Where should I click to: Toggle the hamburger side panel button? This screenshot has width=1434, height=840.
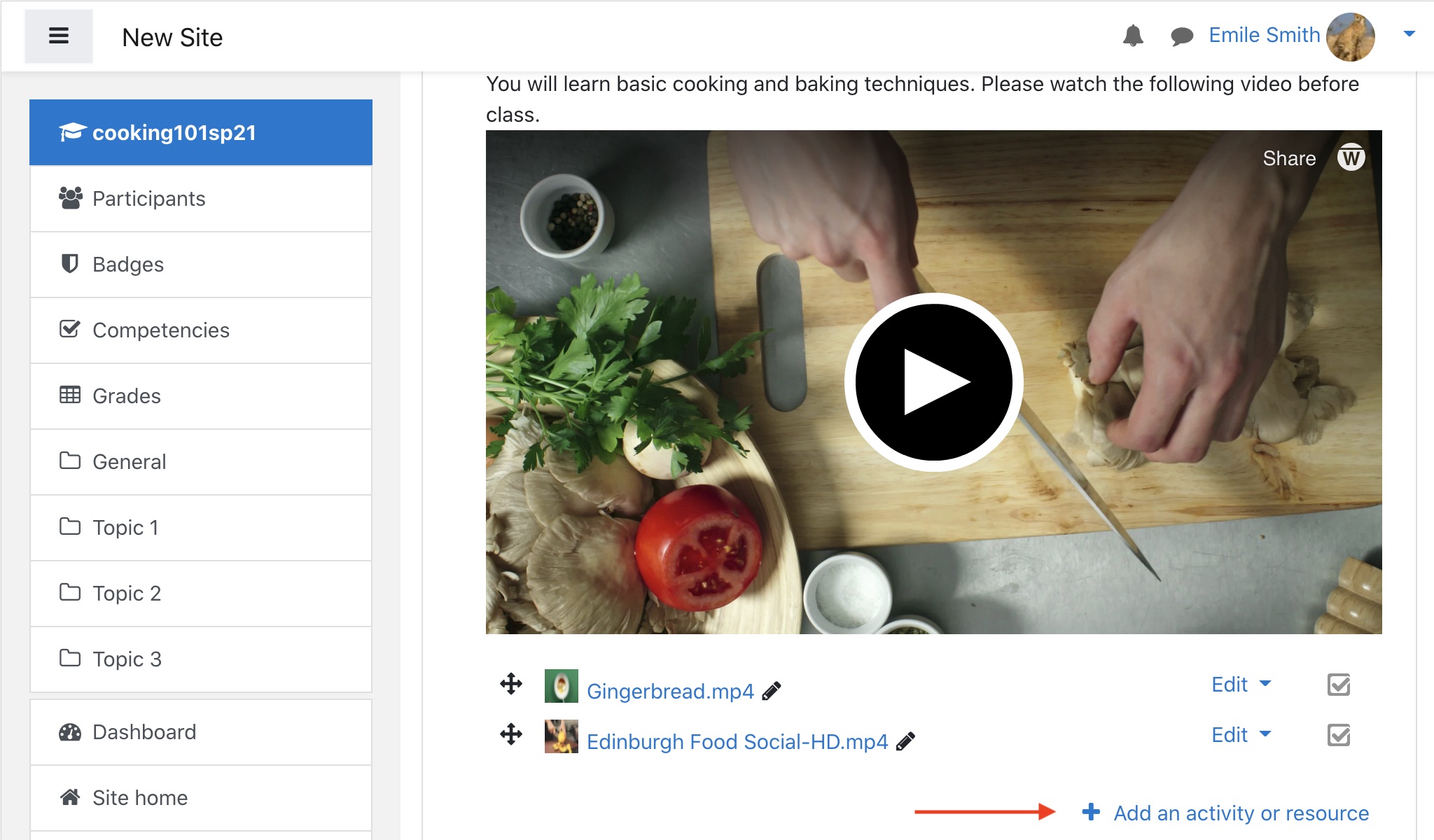pos(59,36)
